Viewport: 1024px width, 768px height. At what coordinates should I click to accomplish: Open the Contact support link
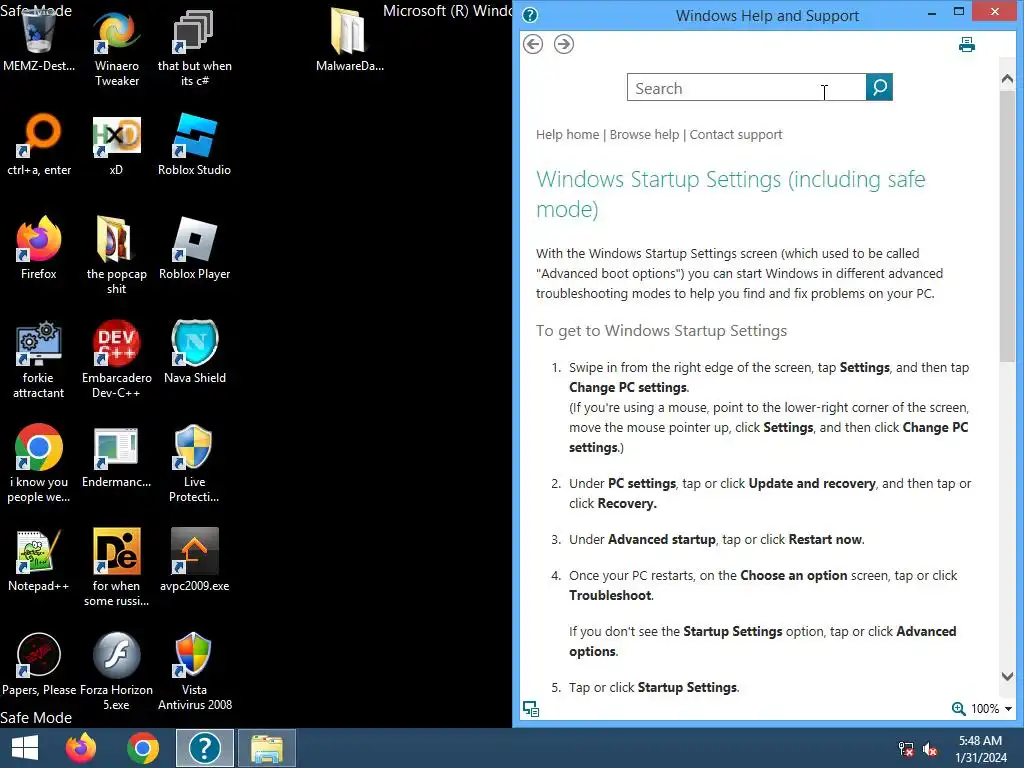(736, 135)
